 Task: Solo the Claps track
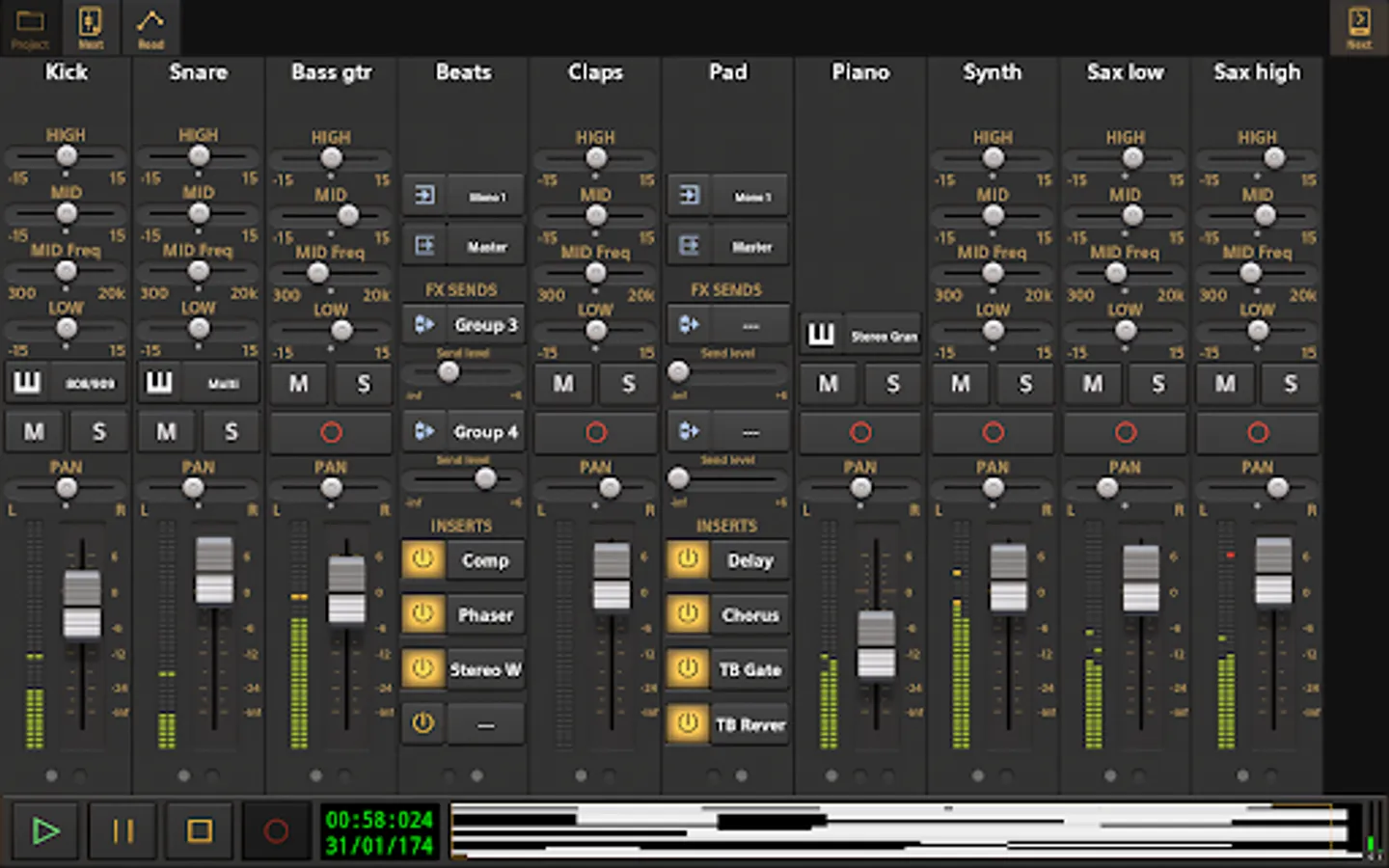click(x=629, y=384)
